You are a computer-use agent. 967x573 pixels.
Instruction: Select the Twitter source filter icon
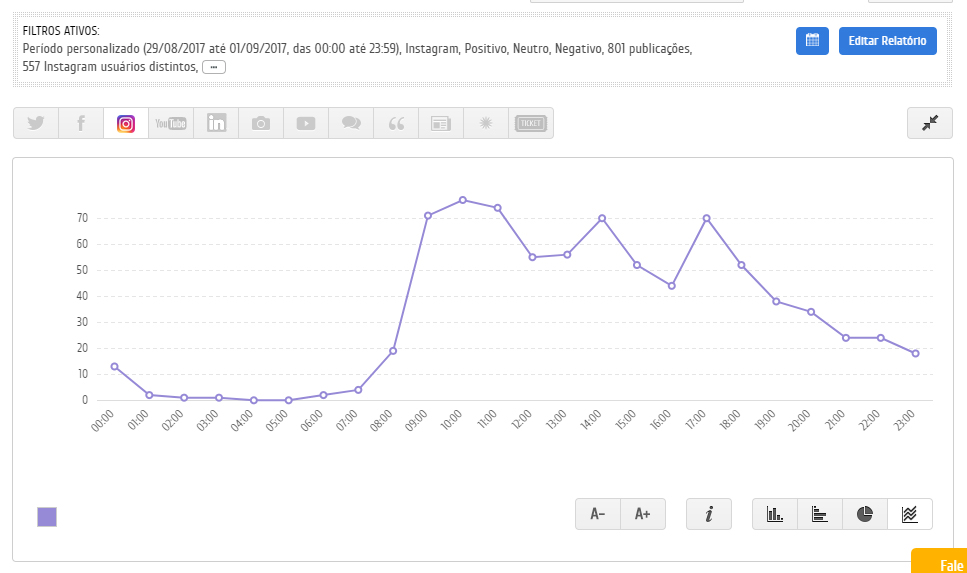click(36, 123)
